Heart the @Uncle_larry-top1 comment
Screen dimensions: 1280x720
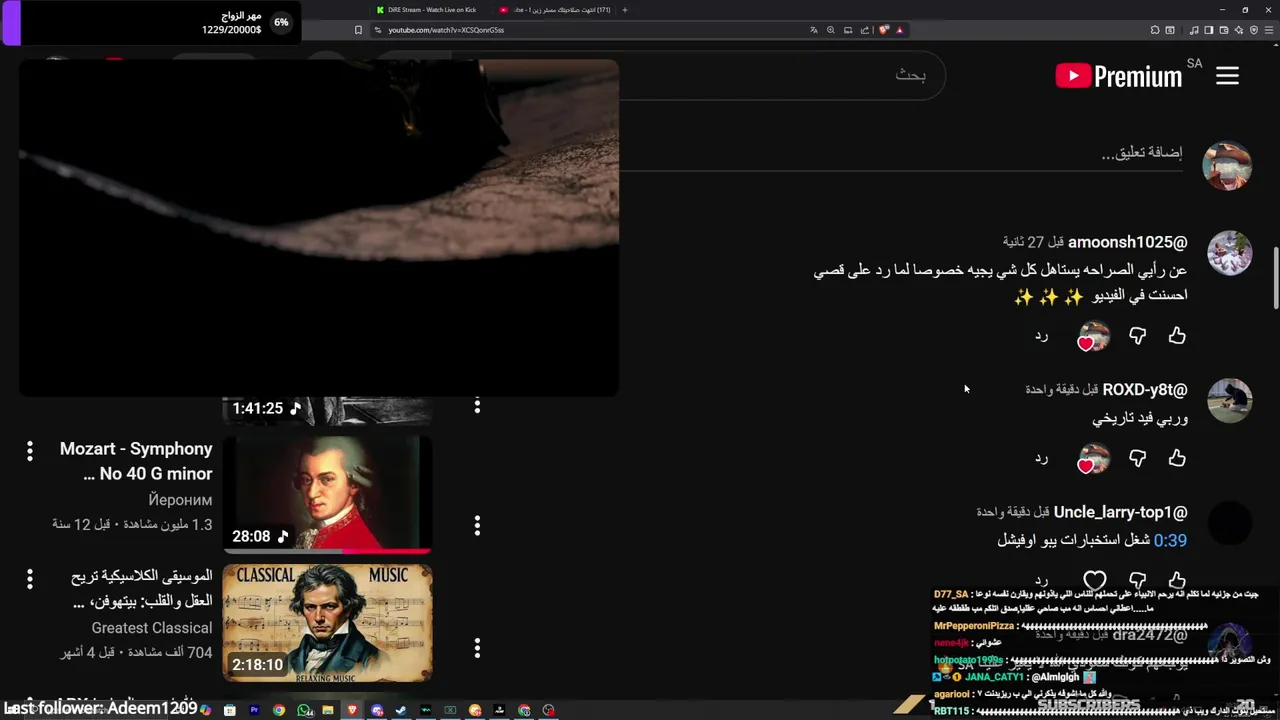point(1095,580)
